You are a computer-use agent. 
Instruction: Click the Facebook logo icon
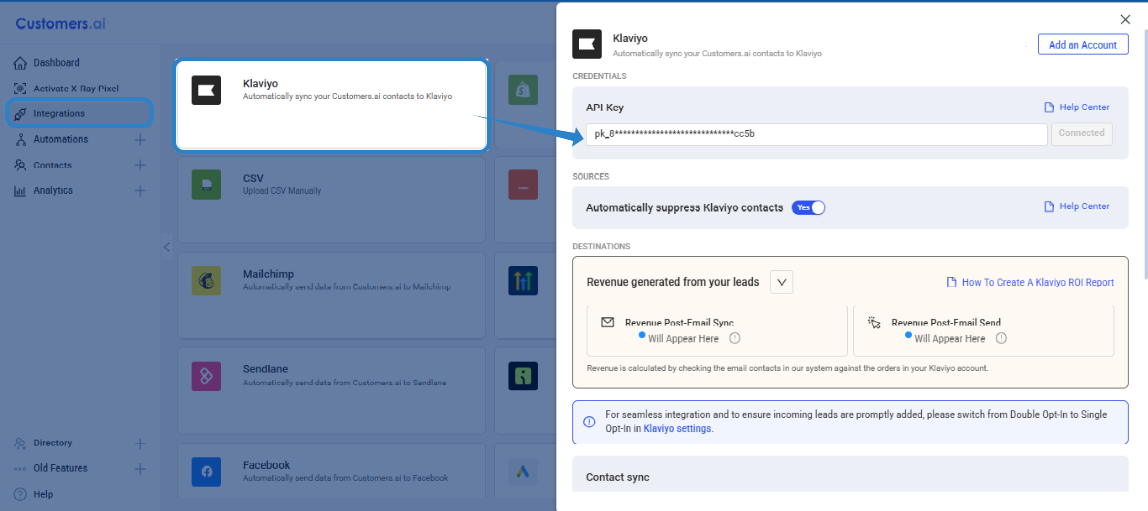(206, 472)
